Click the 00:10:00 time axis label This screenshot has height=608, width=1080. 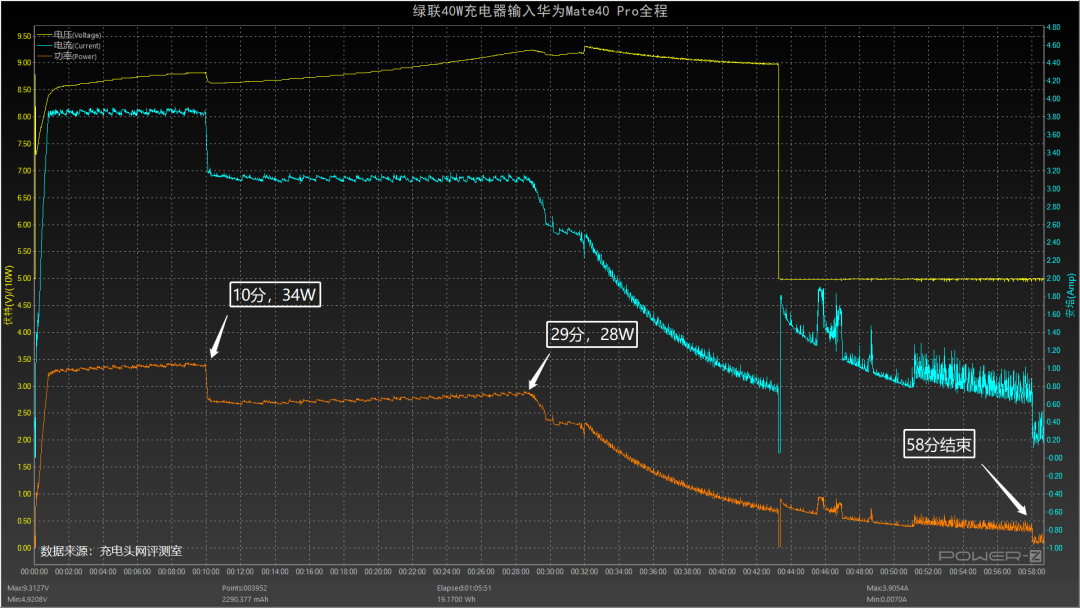coord(206,572)
